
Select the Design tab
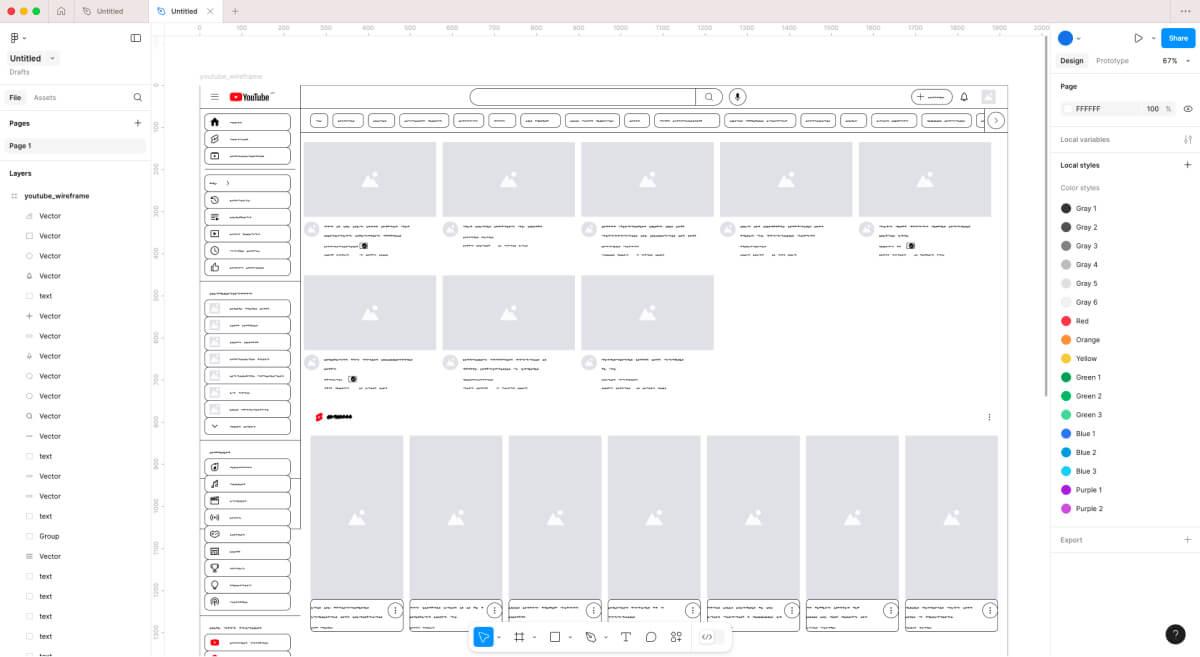pos(1071,61)
